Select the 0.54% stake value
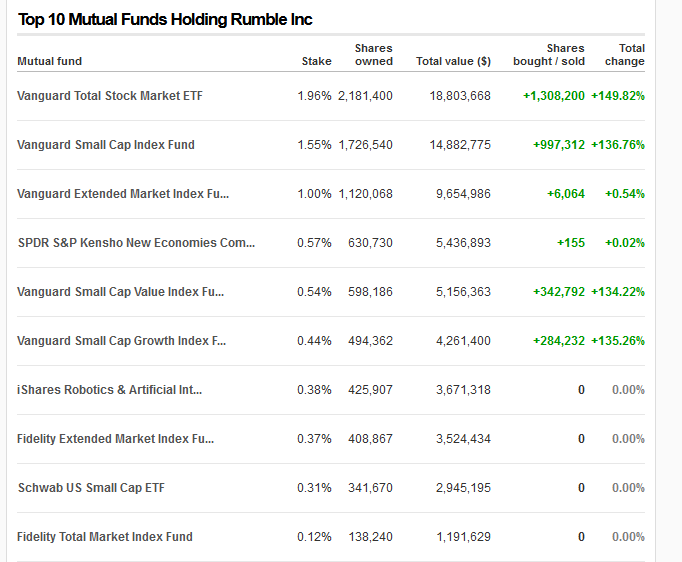Viewport: 682px width, 562px height. point(314,292)
